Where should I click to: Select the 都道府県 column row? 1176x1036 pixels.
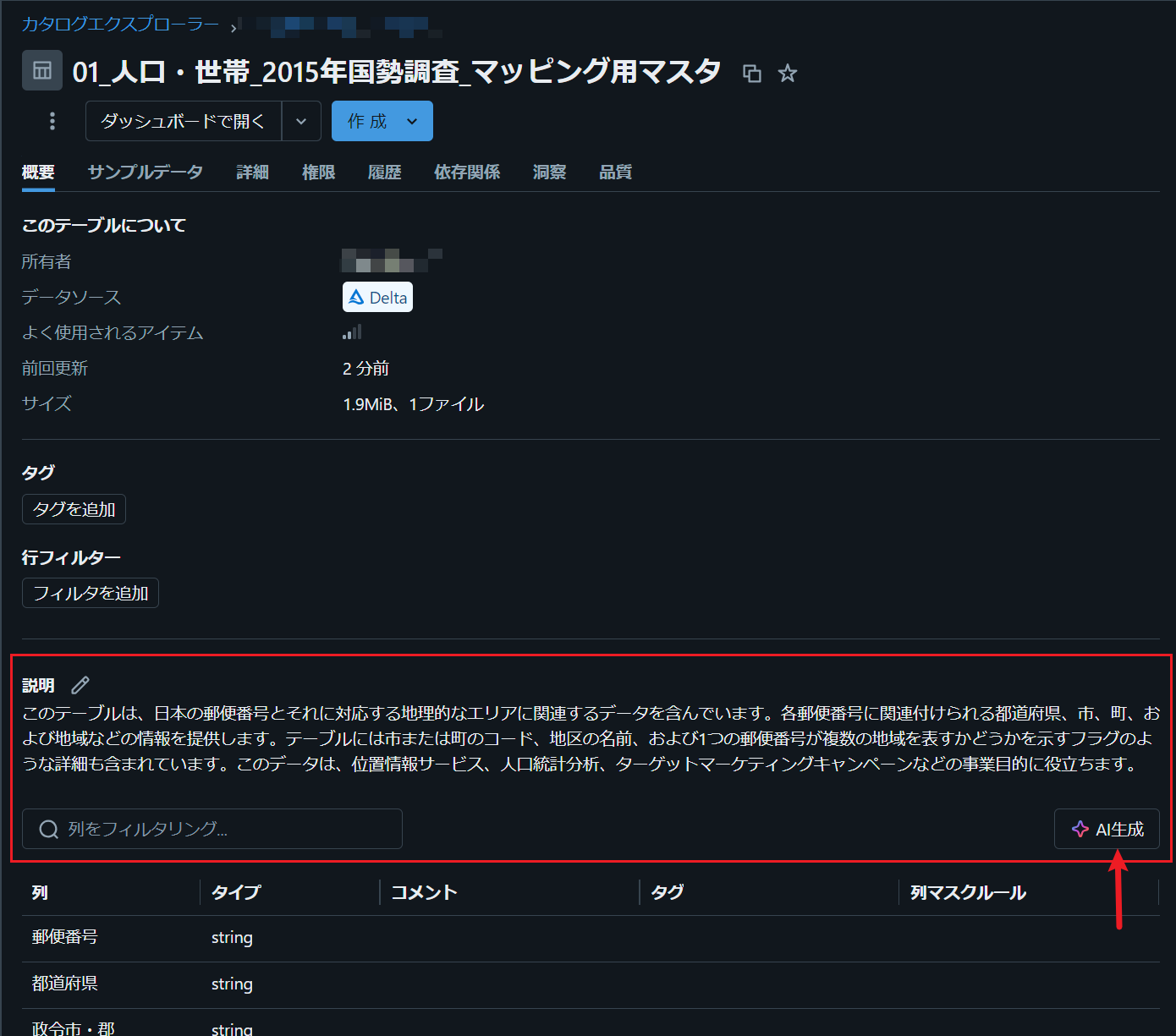591,984
